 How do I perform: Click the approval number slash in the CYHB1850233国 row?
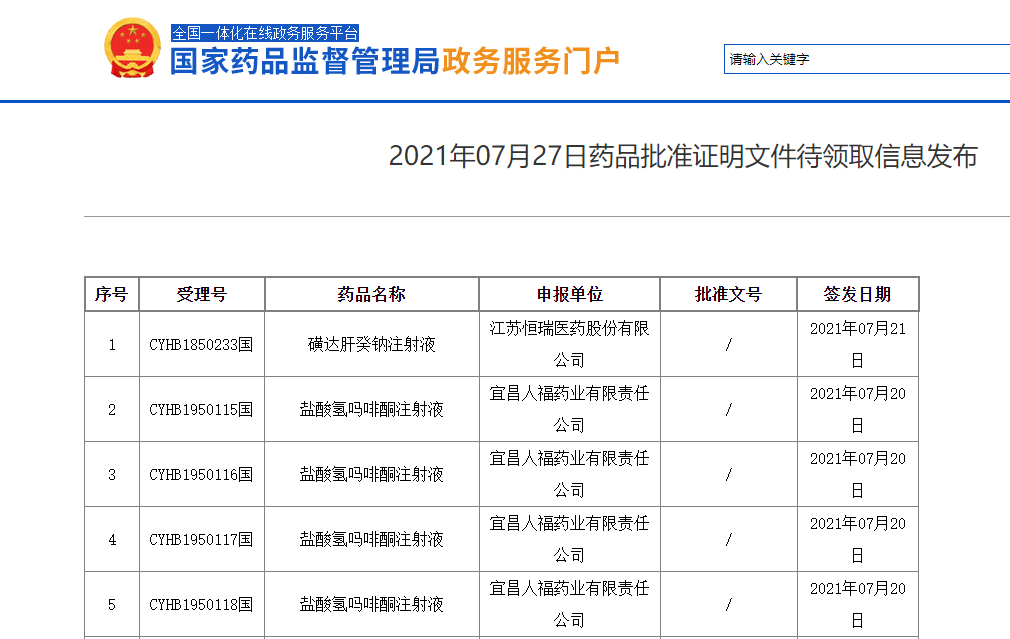729,345
